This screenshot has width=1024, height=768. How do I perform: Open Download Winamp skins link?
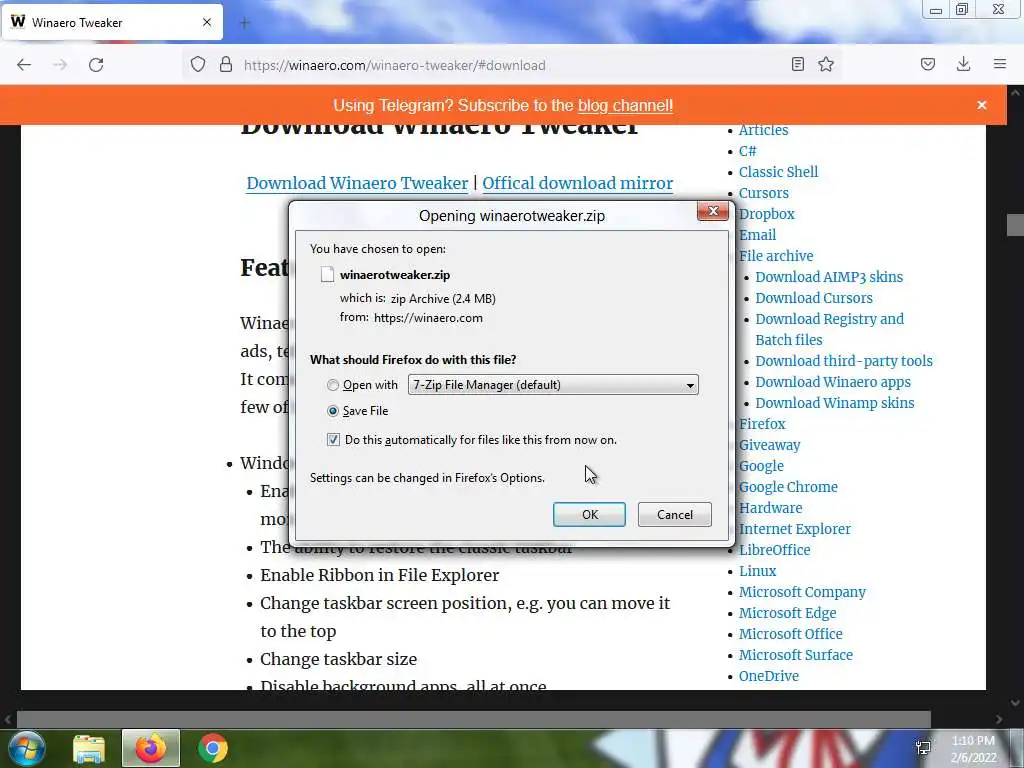[835, 403]
